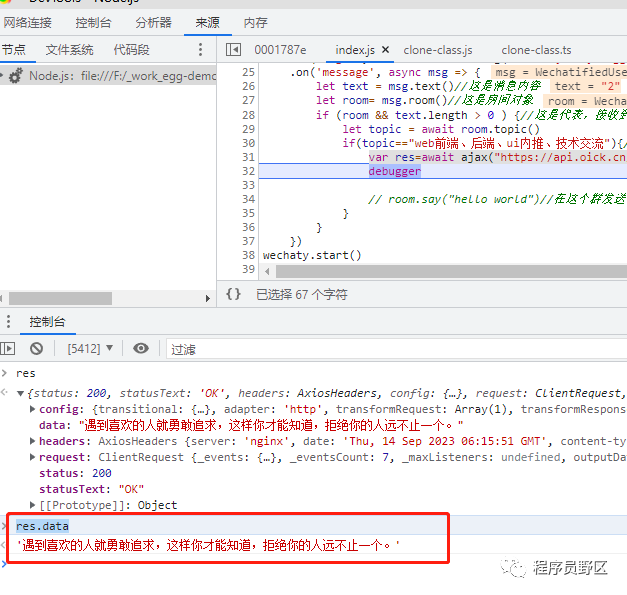This screenshot has height=595, width=627.
Task: Open sidebar more-options three-dot menu
Action: (x=200, y=50)
